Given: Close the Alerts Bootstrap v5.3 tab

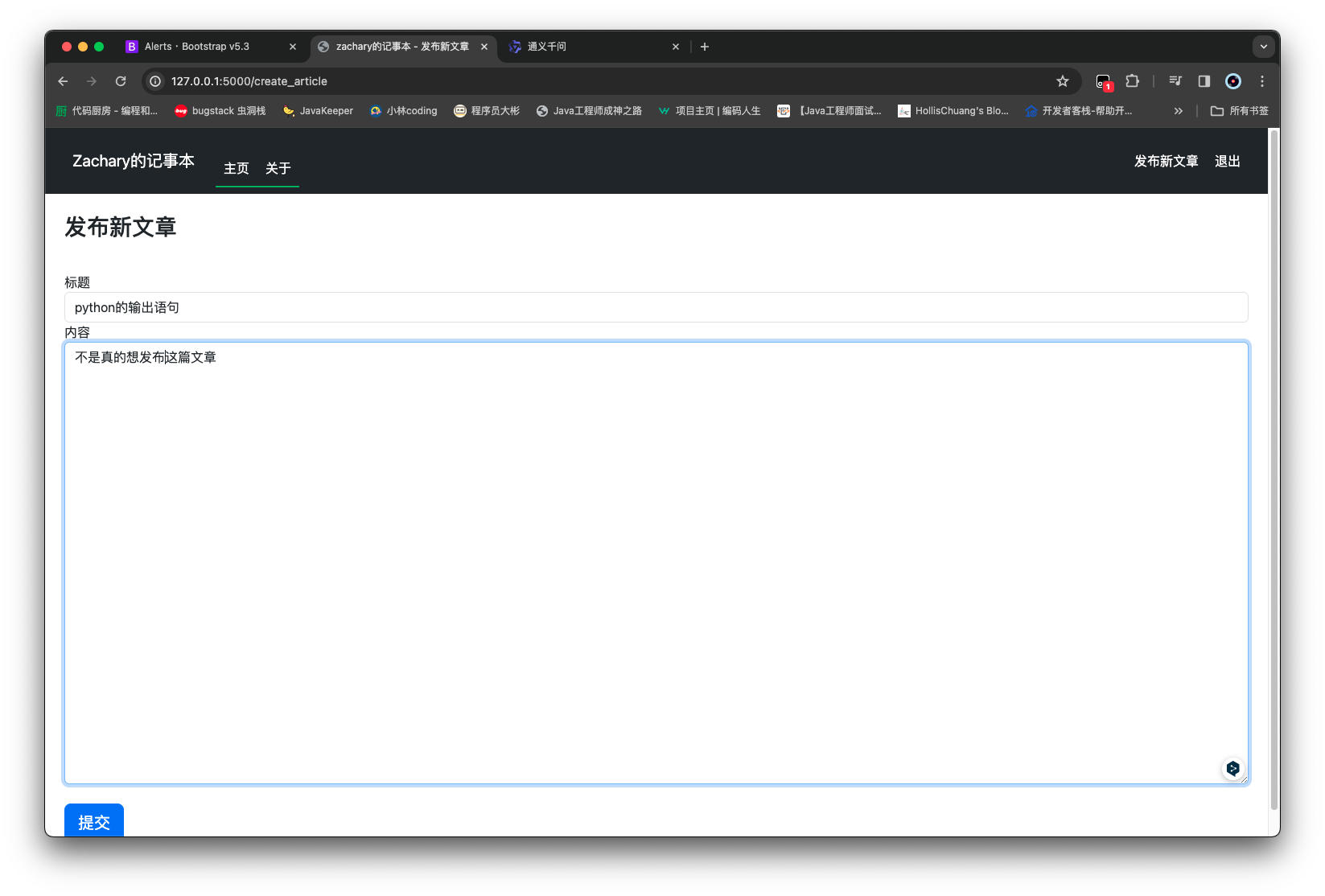Looking at the screenshot, I should 293,47.
